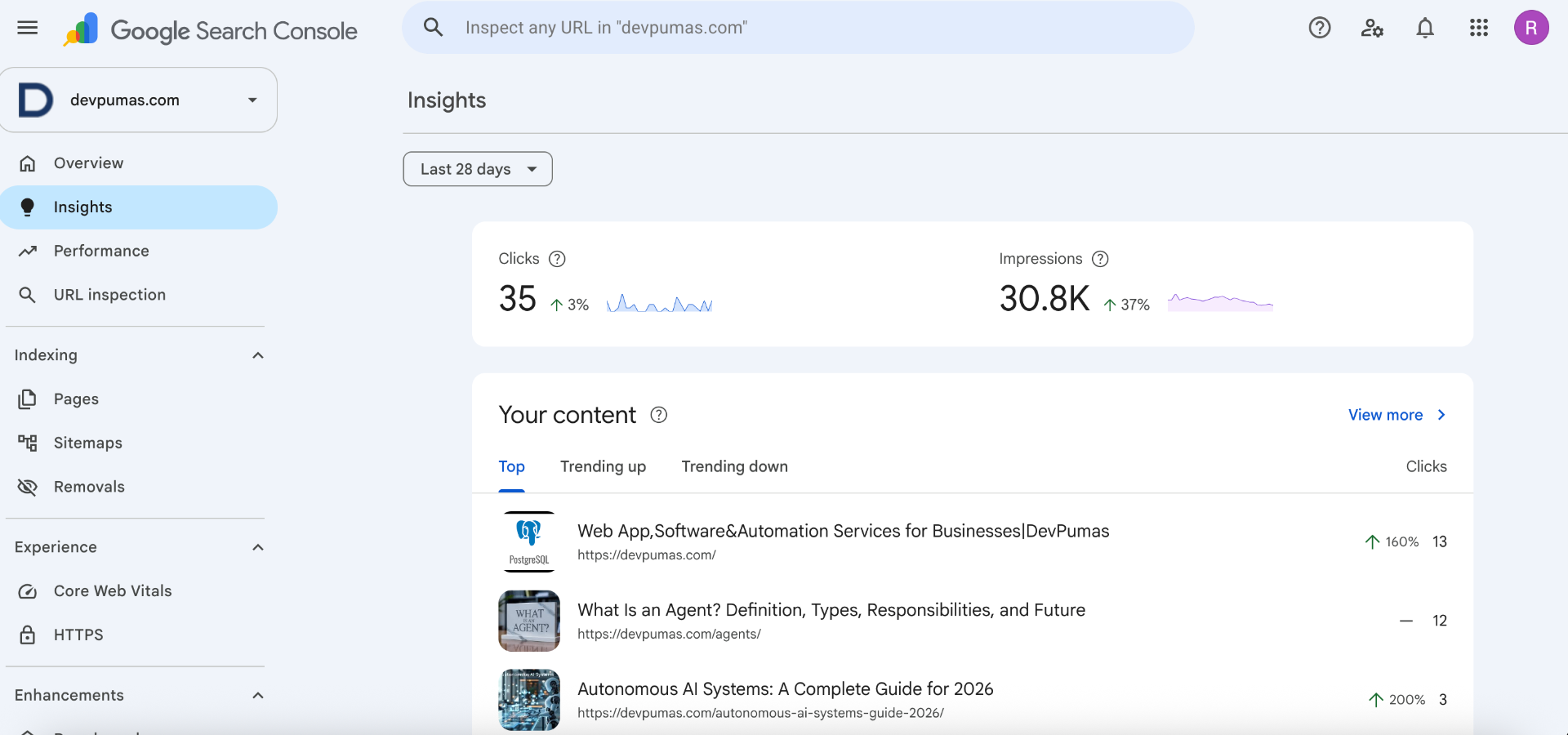Click the Clicks help question icon
The image size is (1568, 735).
557,259
